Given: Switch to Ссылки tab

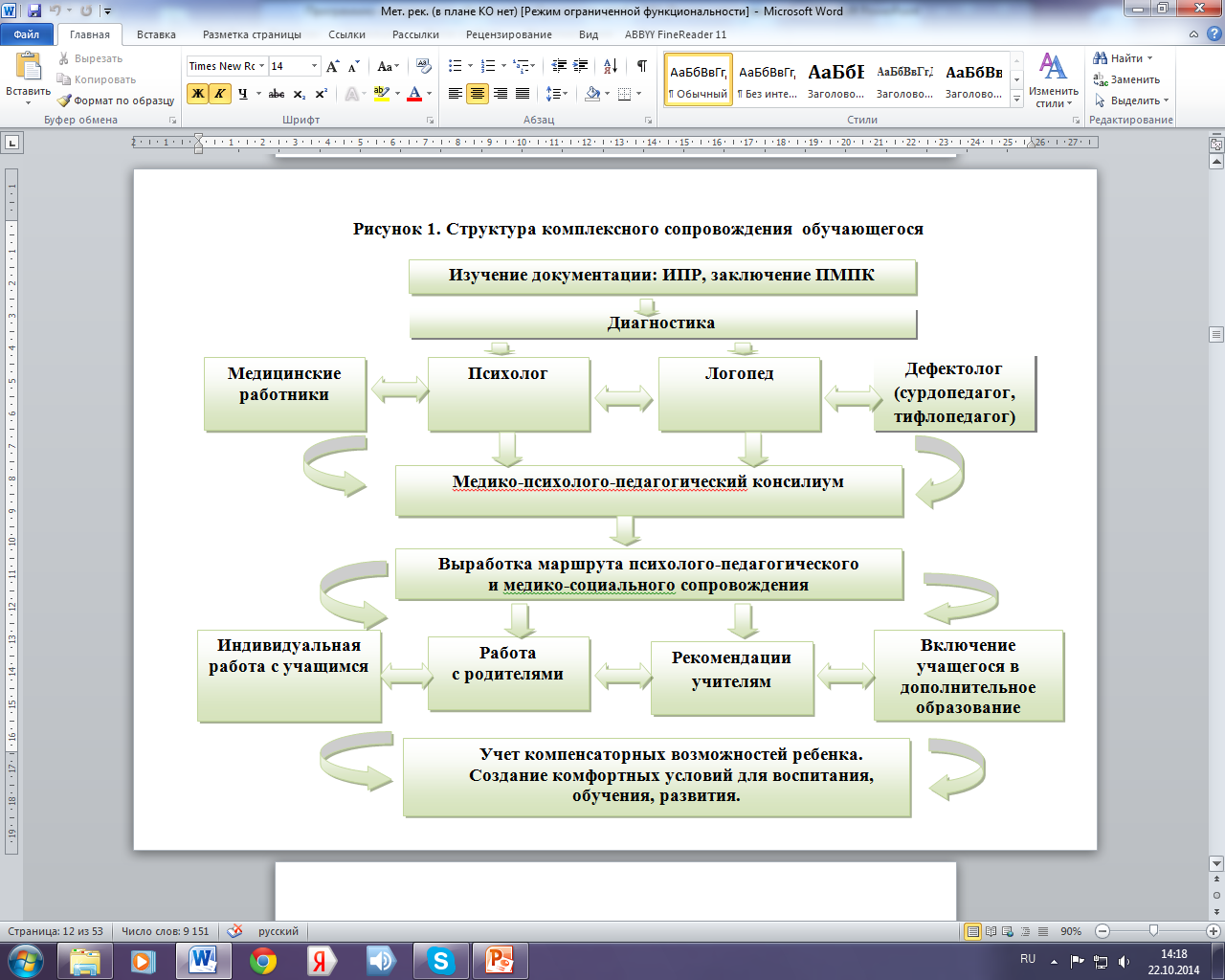Looking at the screenshot, I should point(346,34).
